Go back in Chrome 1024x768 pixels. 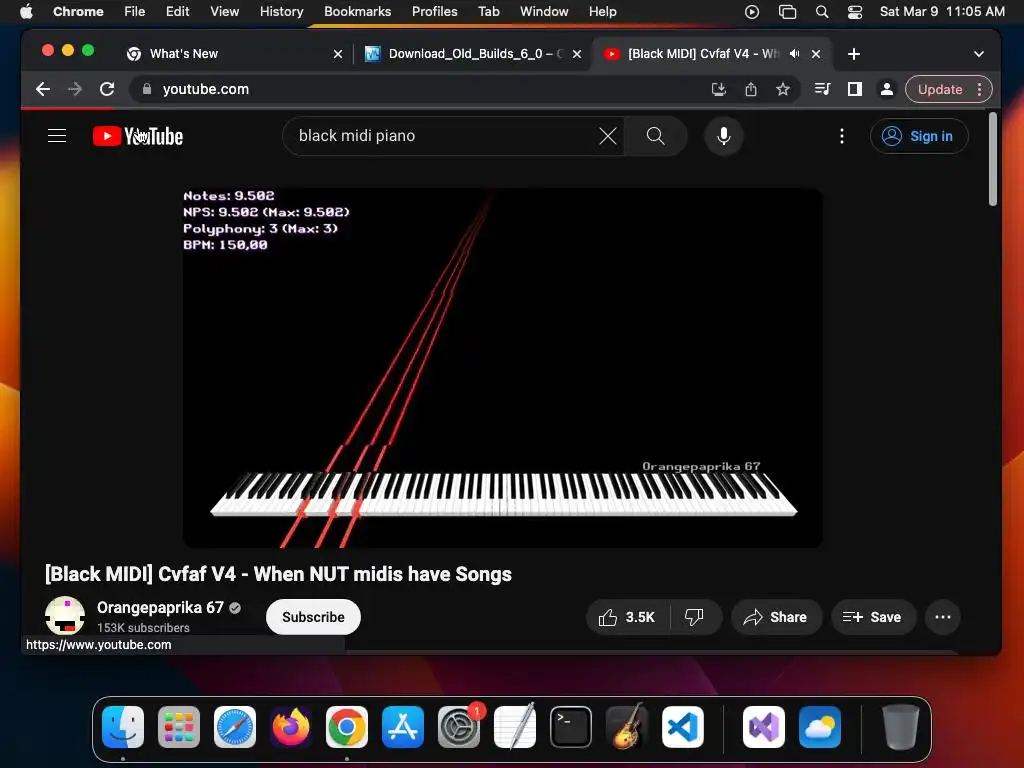[43, 89]
